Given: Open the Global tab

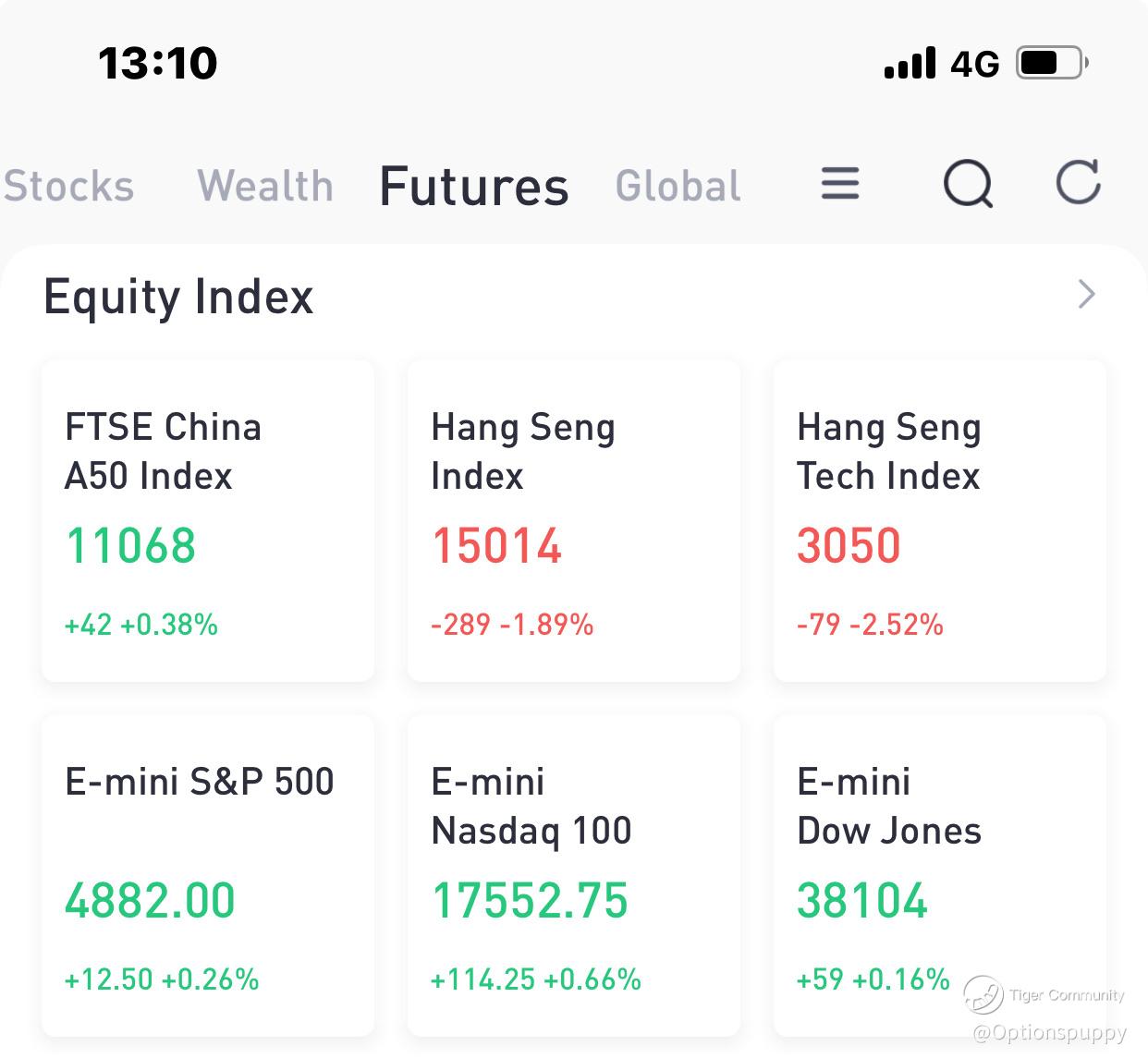Looking at the screenshot, I should click(x=678, y=186).
